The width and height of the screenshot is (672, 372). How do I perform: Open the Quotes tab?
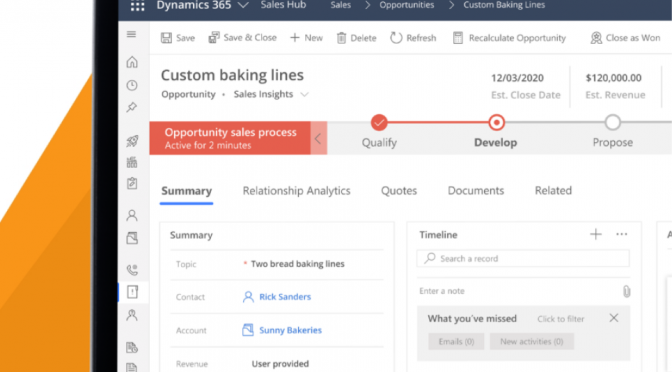399,191
